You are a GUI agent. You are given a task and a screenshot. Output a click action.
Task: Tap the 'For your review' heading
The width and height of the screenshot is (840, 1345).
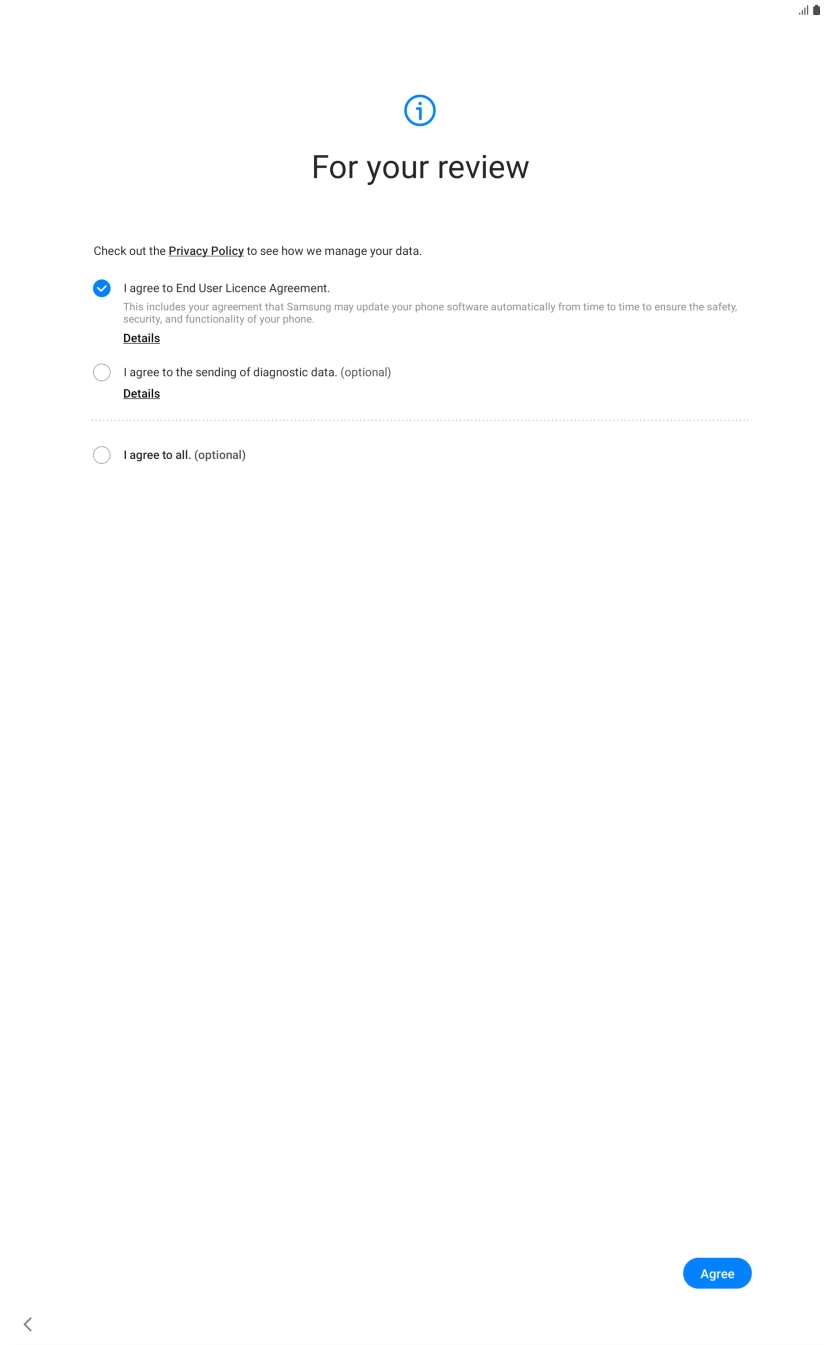420,167
